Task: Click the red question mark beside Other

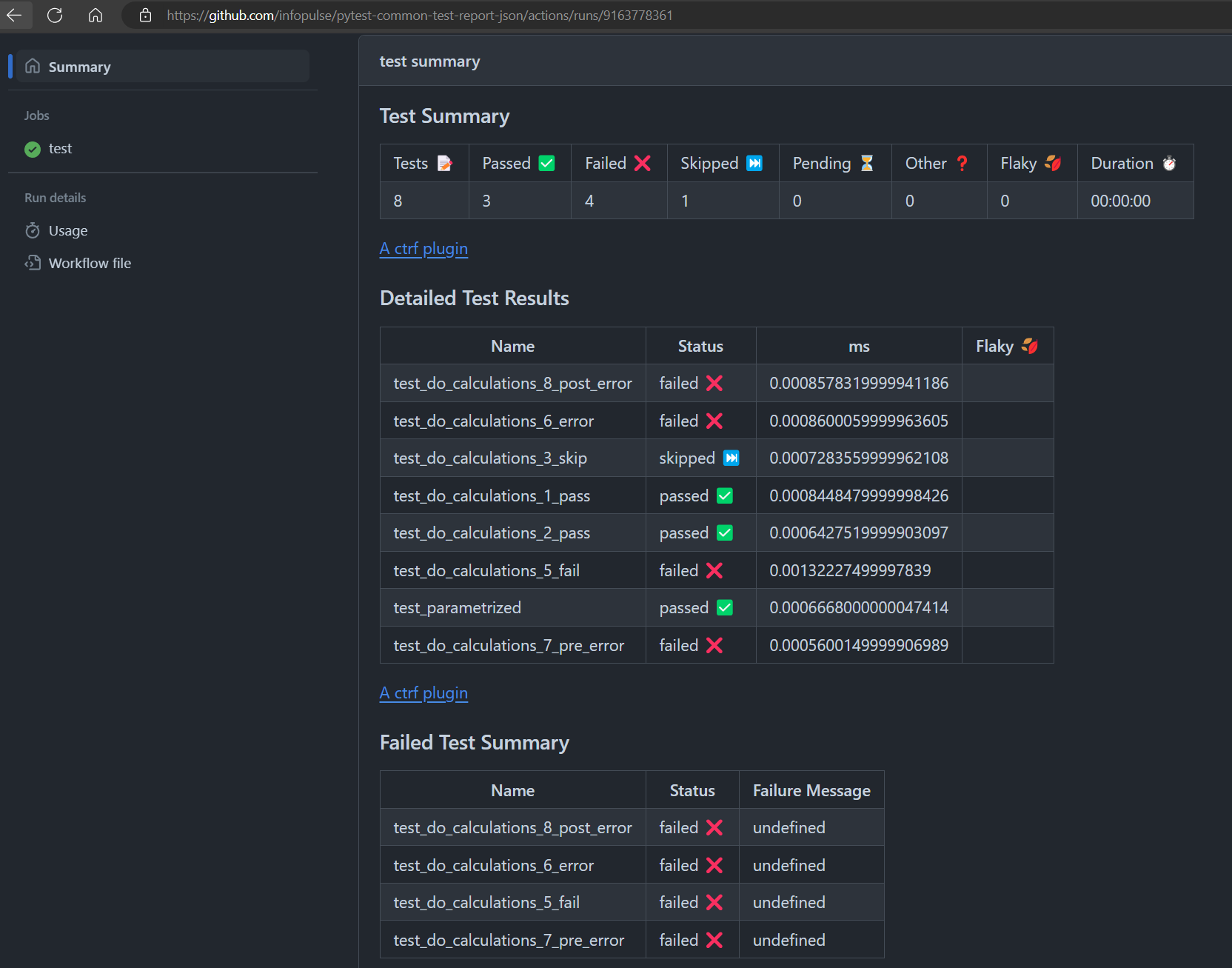Action: 962,163
